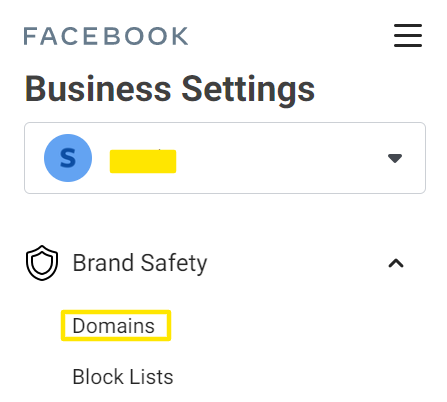The height and width of the screenshot is (402, 447).
Task: Click the FACEBOOK wordmark logo
Action: coord(106,36)
